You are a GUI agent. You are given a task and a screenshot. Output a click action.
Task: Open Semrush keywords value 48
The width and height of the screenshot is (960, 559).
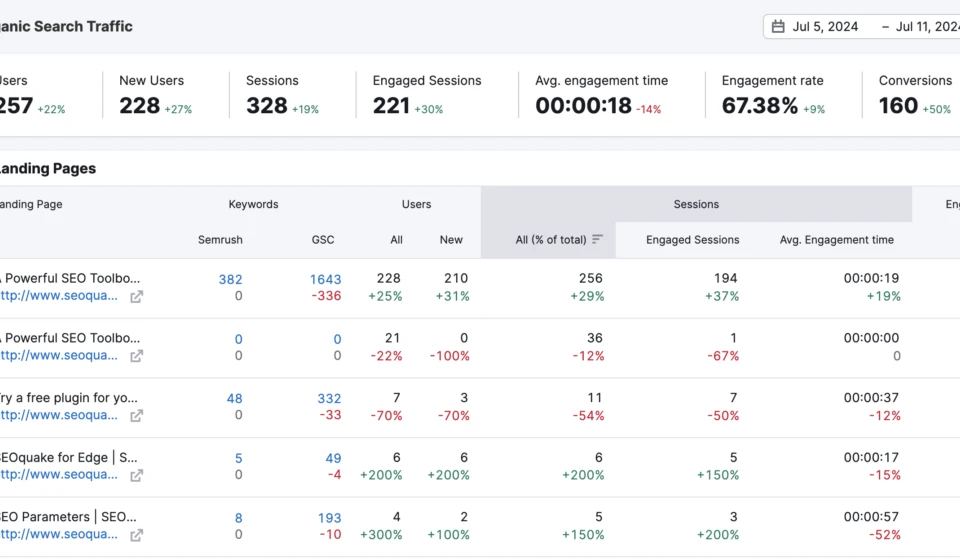[234, 399]
